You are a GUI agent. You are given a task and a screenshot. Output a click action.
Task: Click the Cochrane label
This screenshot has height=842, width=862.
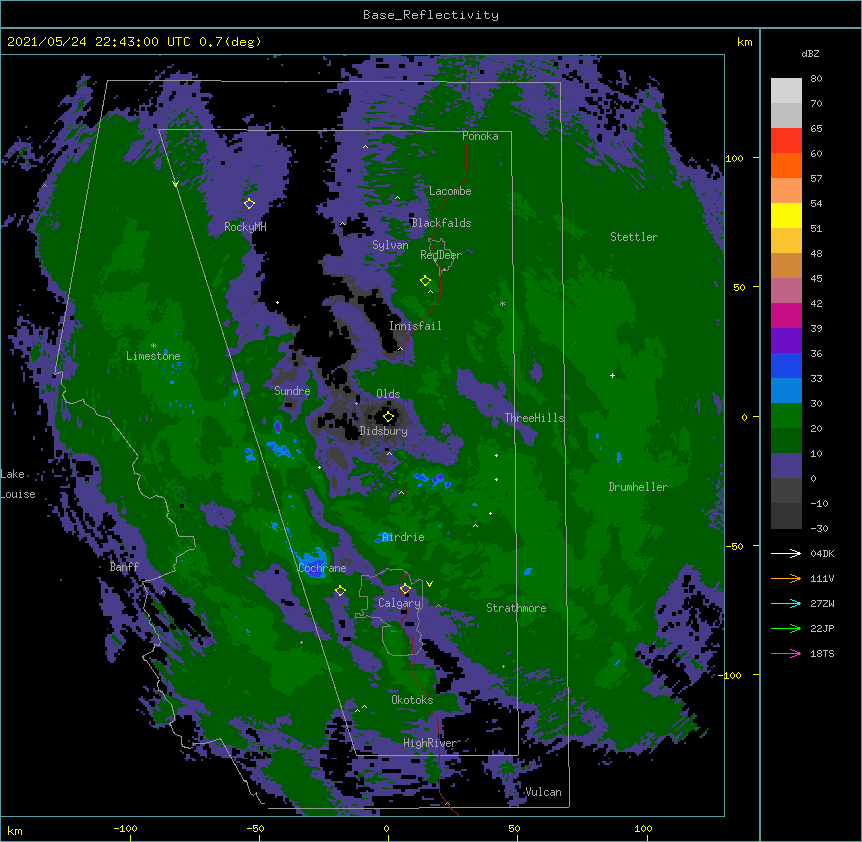pos(322,568)
